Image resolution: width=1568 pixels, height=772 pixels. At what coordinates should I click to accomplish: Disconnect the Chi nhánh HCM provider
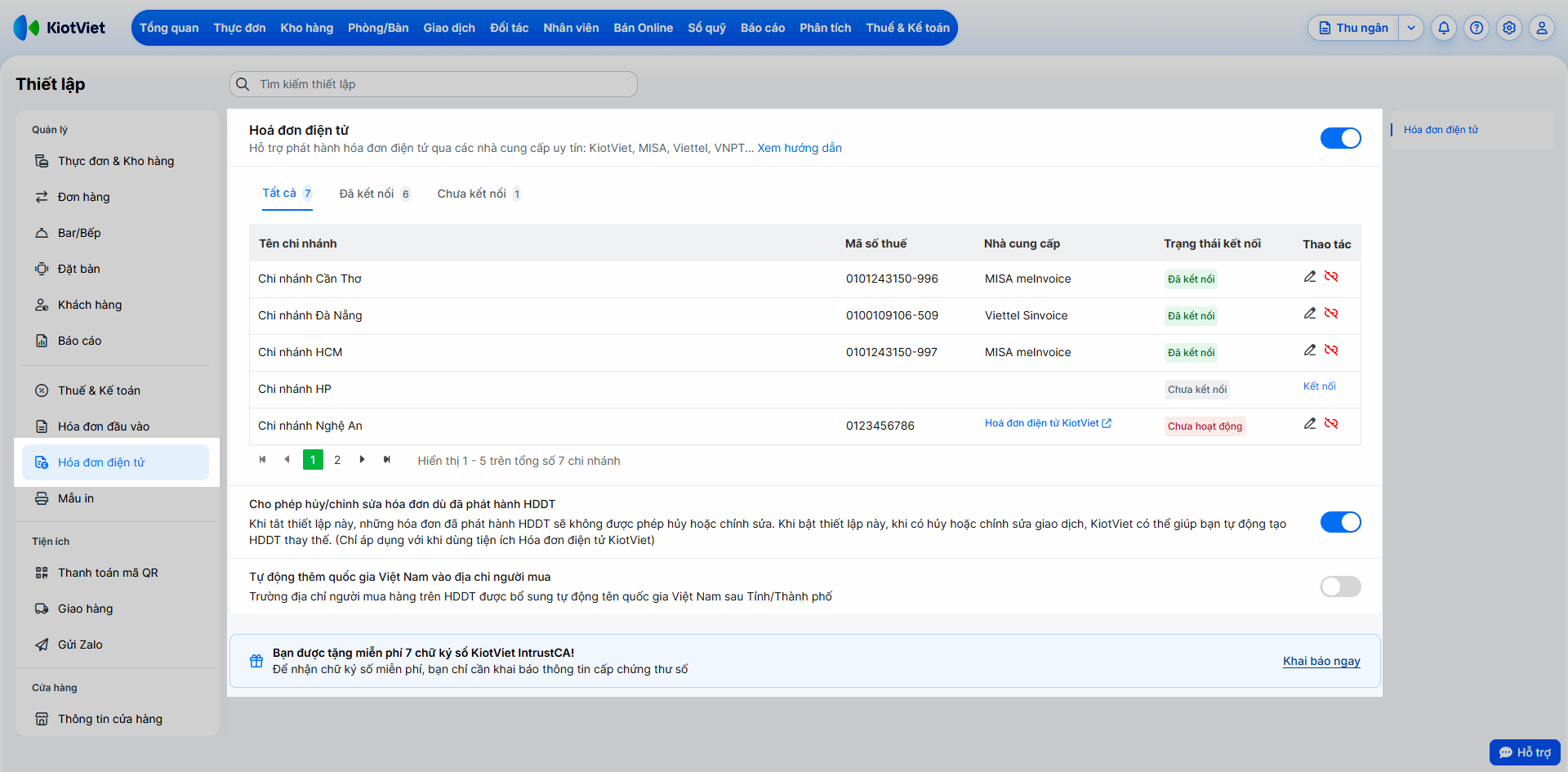[x=1331, y=350]
